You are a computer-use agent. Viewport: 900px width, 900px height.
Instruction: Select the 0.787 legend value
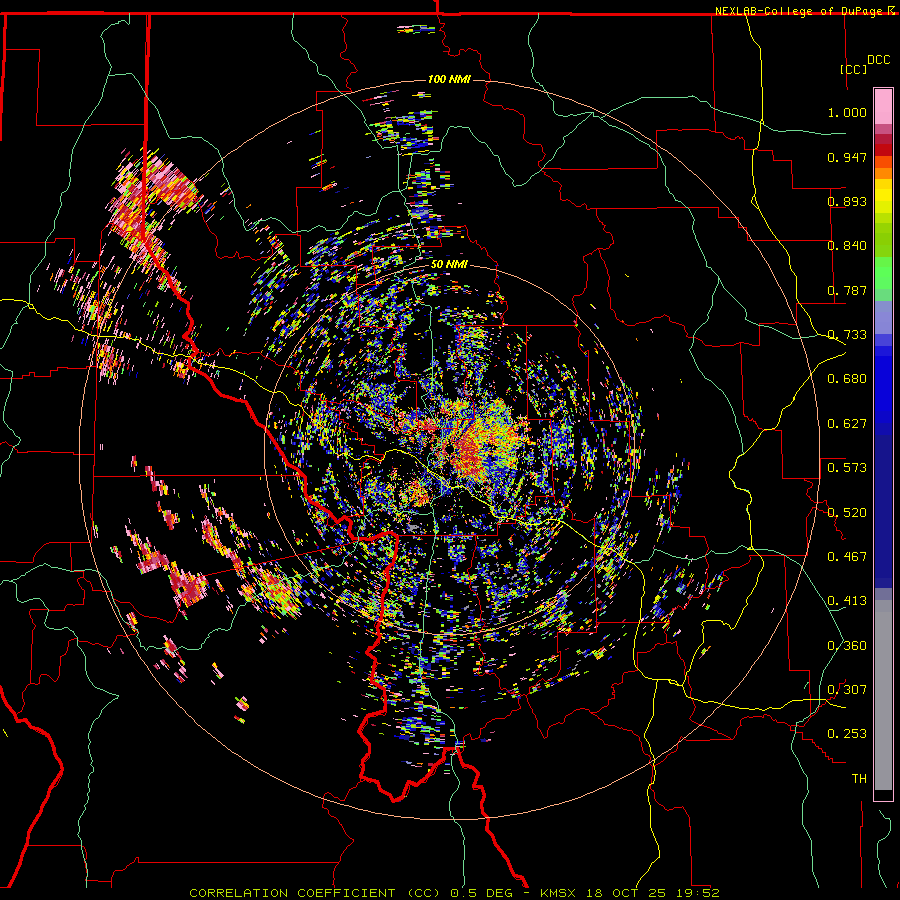click(847, 290)
